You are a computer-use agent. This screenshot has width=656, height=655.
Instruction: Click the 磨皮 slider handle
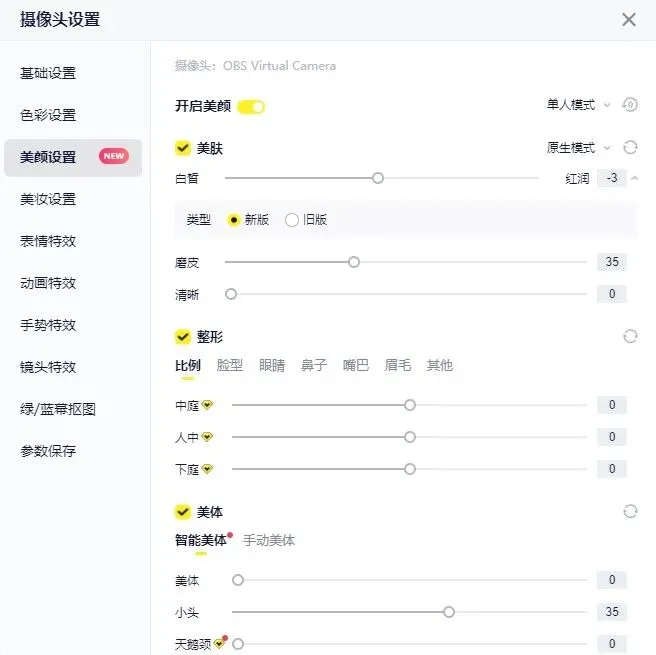click(x=354, y=262)
